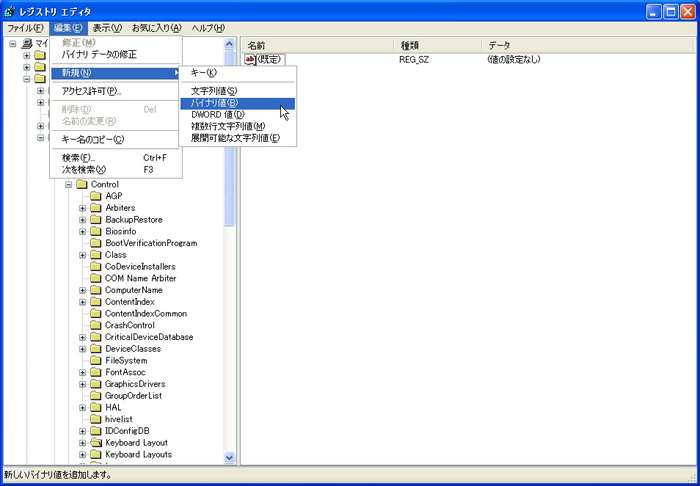
Task: Sort by the データ column header
Action: click(589, 45)
